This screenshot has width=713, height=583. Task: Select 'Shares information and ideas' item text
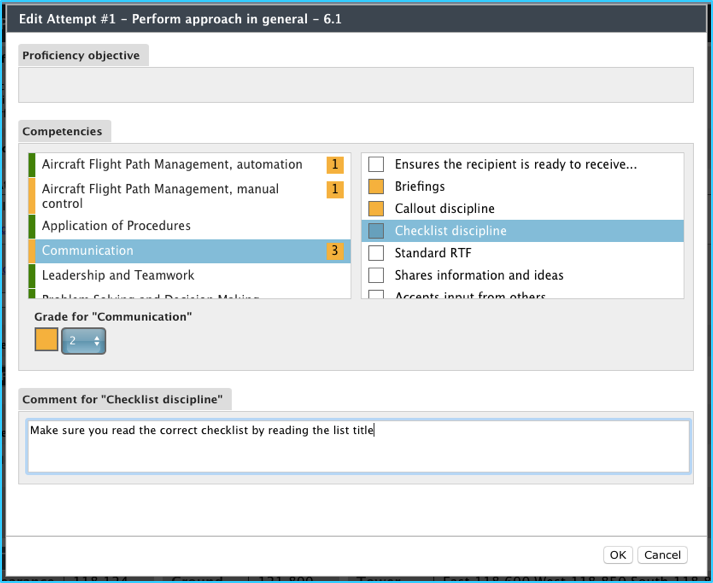479,275
